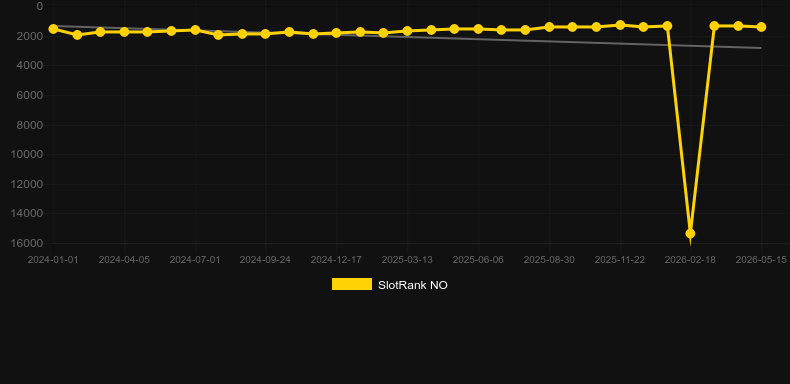The width and height of the screenshot is (790, 384).
Task: Click the x-axis label 2025-08-30
Action: tap(549, 260)
